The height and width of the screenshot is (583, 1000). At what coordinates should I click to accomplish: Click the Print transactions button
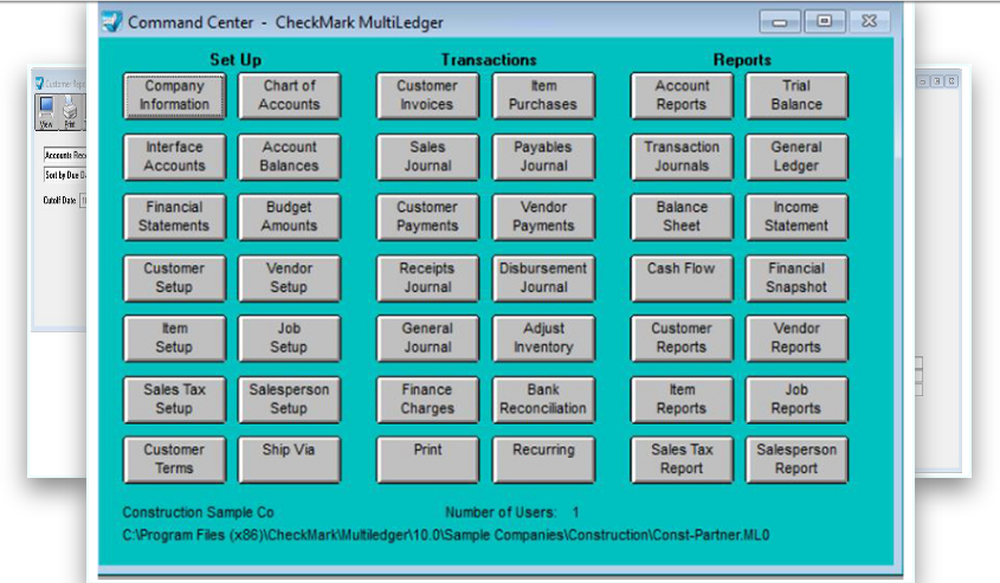[427, 459]
